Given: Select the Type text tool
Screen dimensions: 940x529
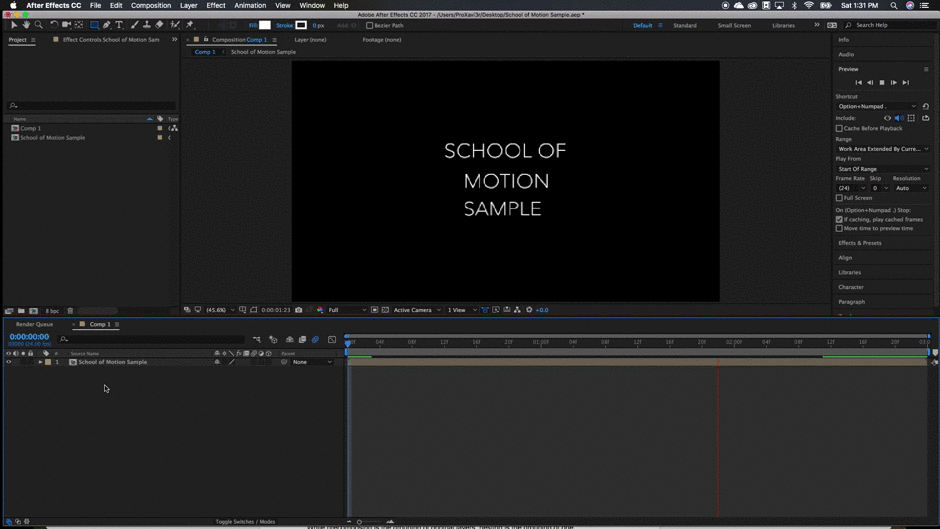Looking at the screenshot, I should (x=119, y=25).
